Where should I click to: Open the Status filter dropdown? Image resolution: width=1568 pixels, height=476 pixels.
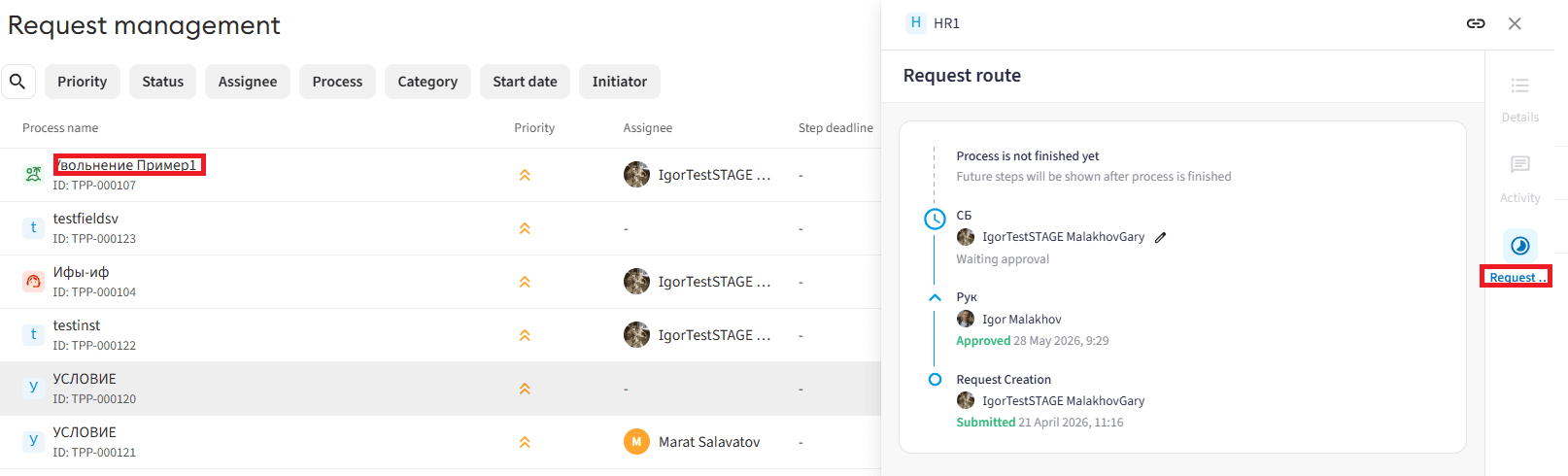(163, 82)
